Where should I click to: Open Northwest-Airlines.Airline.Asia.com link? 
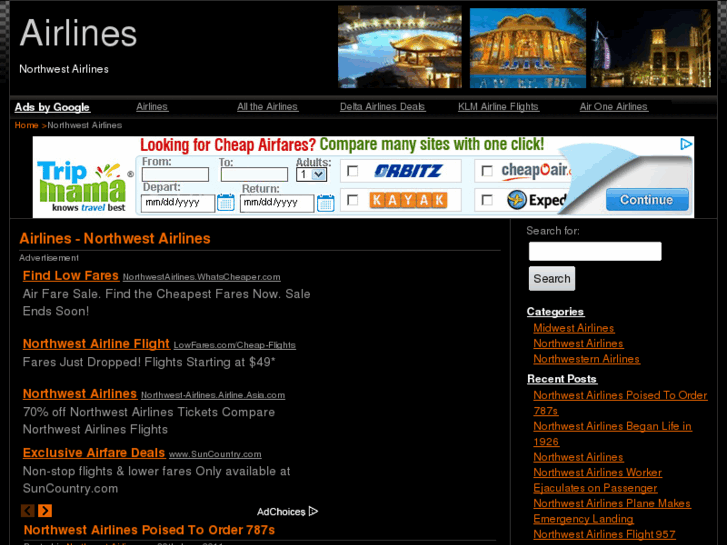click(x=213, y=395)
